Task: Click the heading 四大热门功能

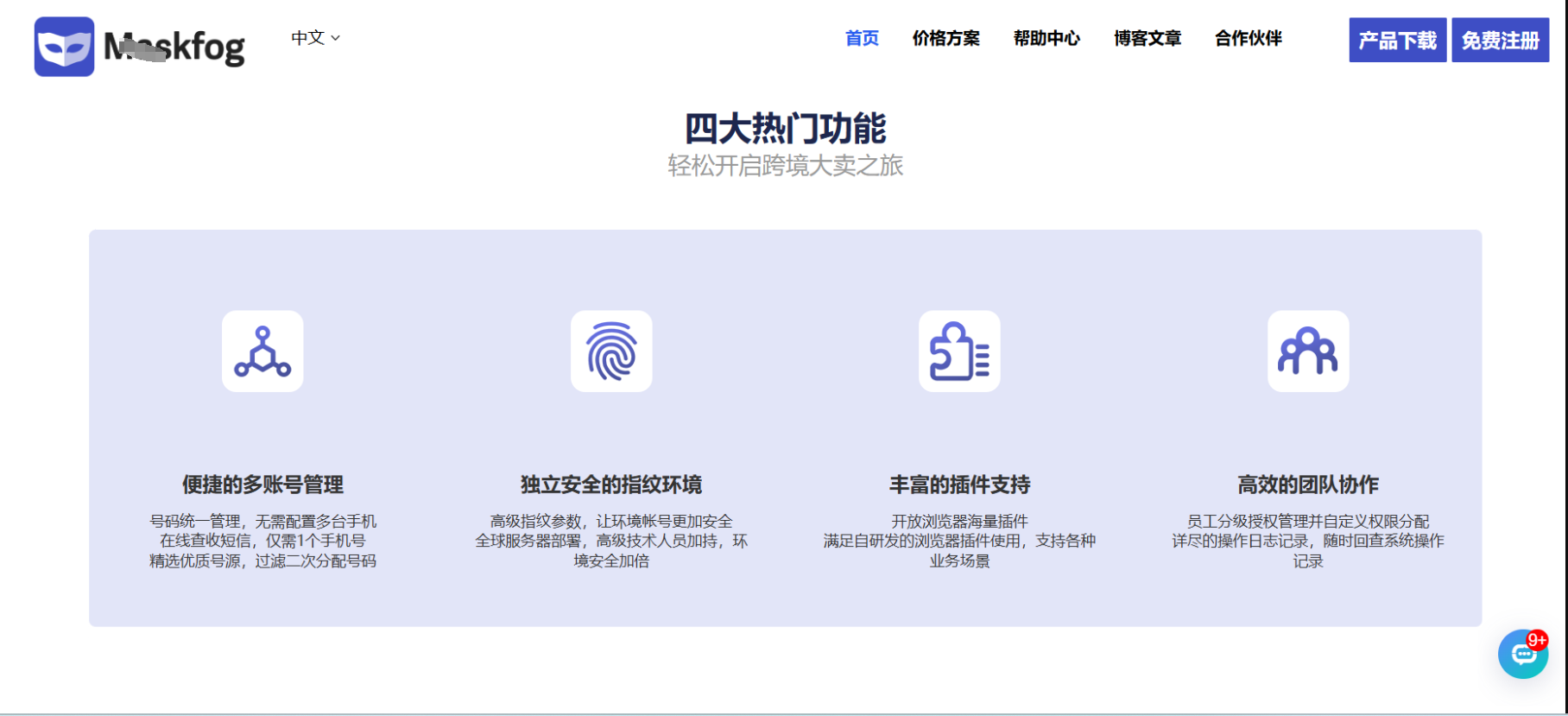Action: 785,129
